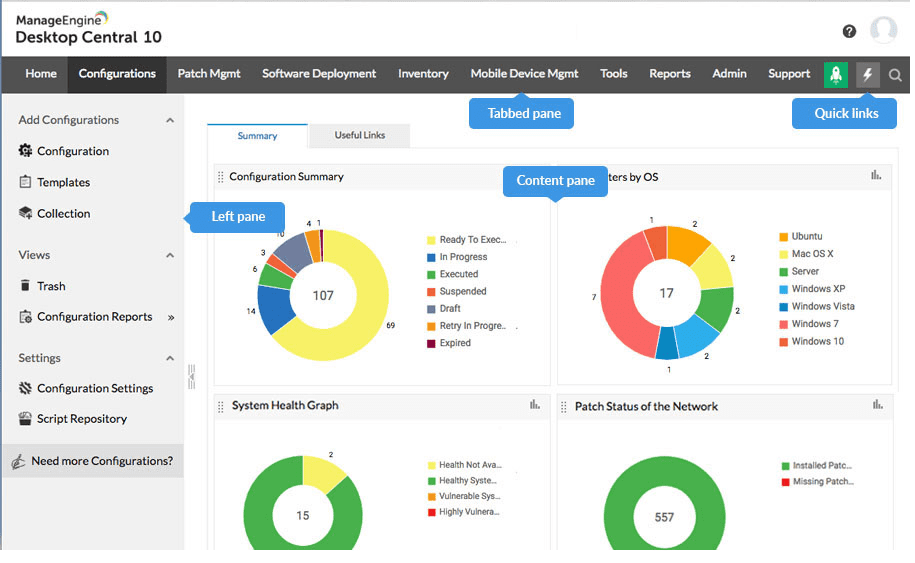Open Script Repository in left pane
Screen dimensions: 915x563
81,419
